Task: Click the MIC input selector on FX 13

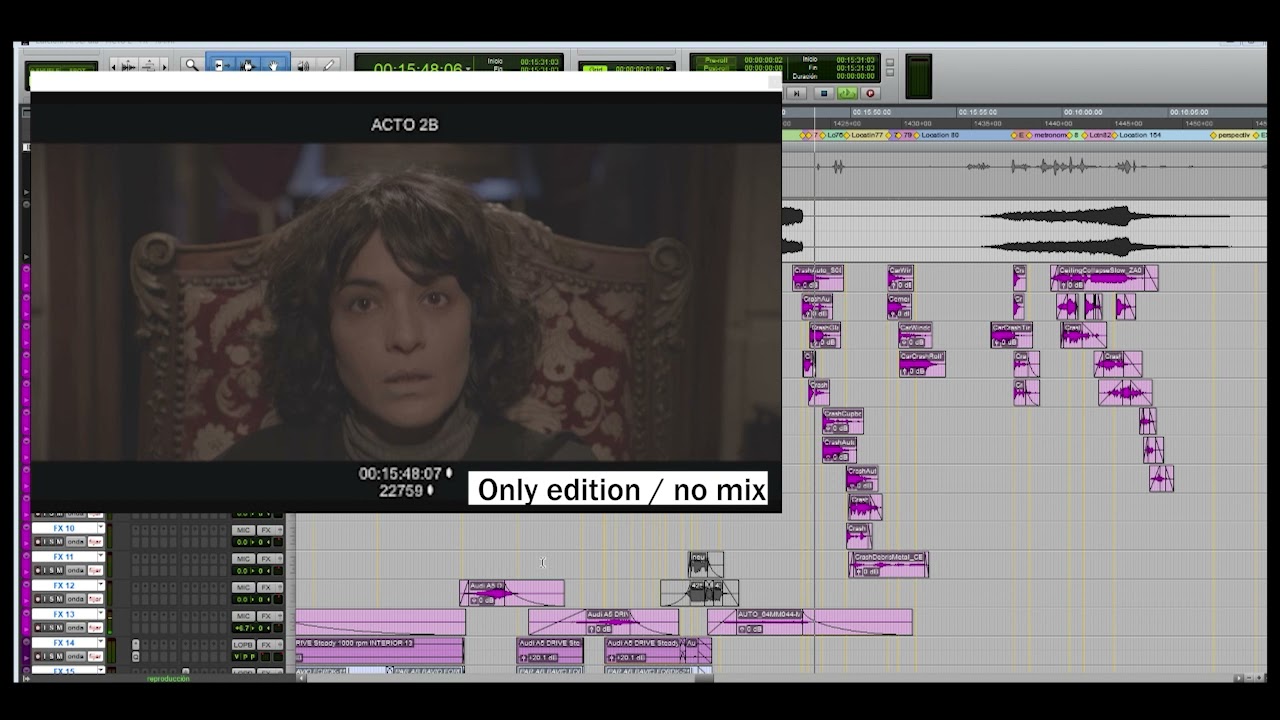Action: (243, 616)
